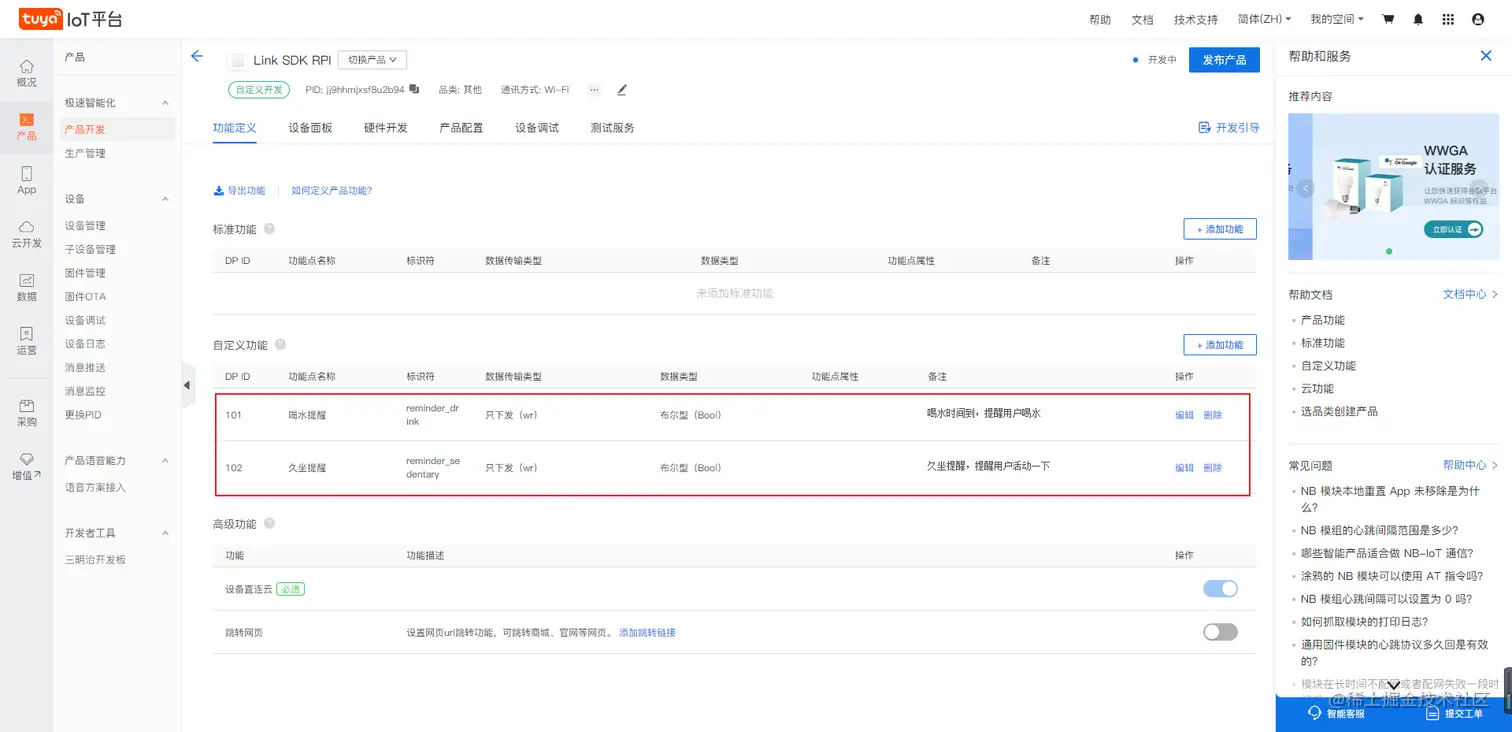Open the 文档中心 link

pos(1470,295)
